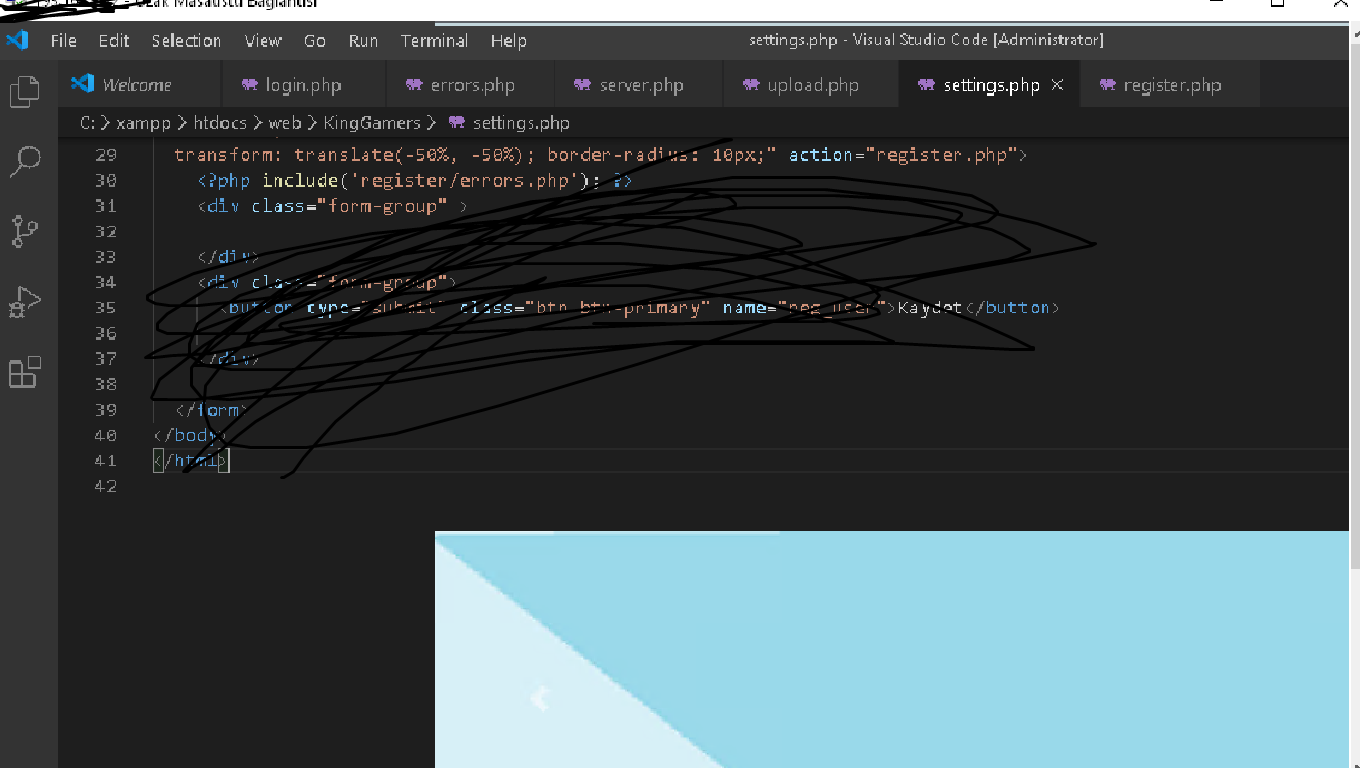Switch to the errors.php tab
Viewport: 1360px width, 768px height.
[471, 85]
